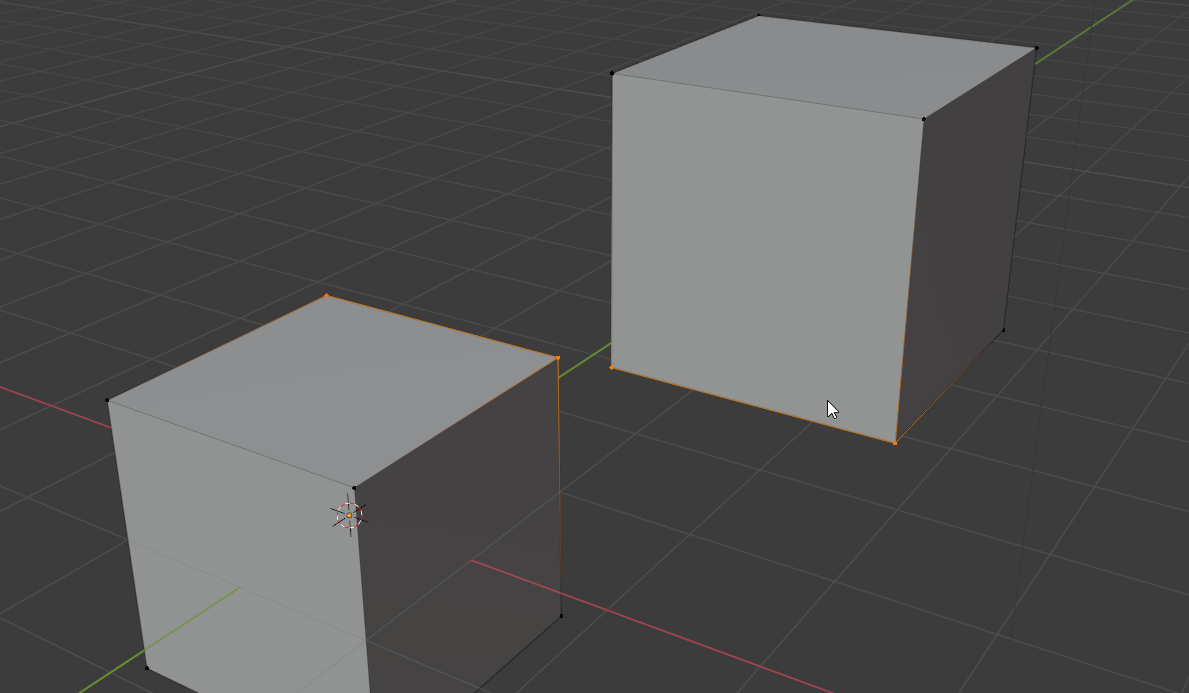The height and width of the screenshot is (693, 1189).
Task: Select the bottom rear vertex of right cube's dark face
Action: click(x=1004, y=330)
